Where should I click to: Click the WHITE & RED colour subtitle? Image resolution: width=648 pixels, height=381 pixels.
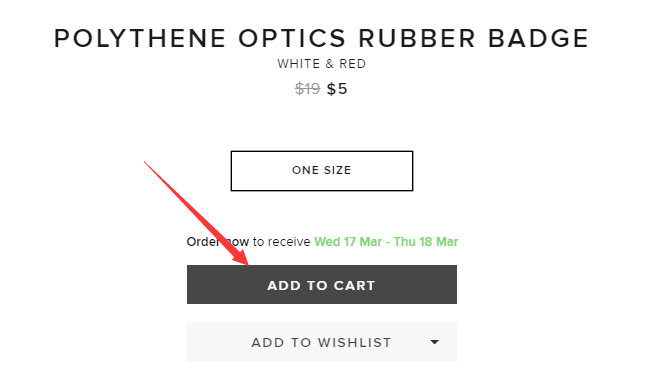click(x=322, y=64)
